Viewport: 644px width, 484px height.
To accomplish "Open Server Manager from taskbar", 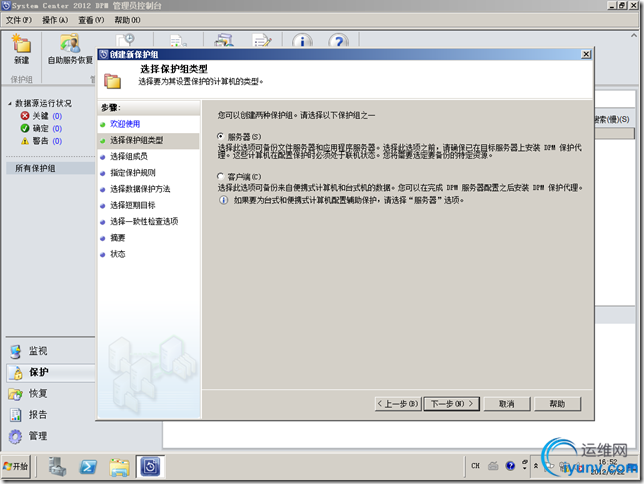I will (57, 467).
